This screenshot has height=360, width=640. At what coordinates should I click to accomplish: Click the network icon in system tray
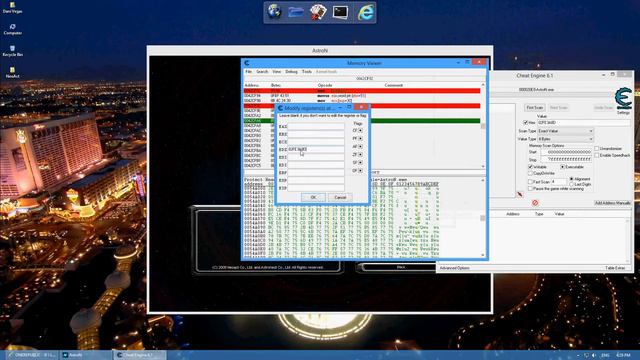point(587,355)
